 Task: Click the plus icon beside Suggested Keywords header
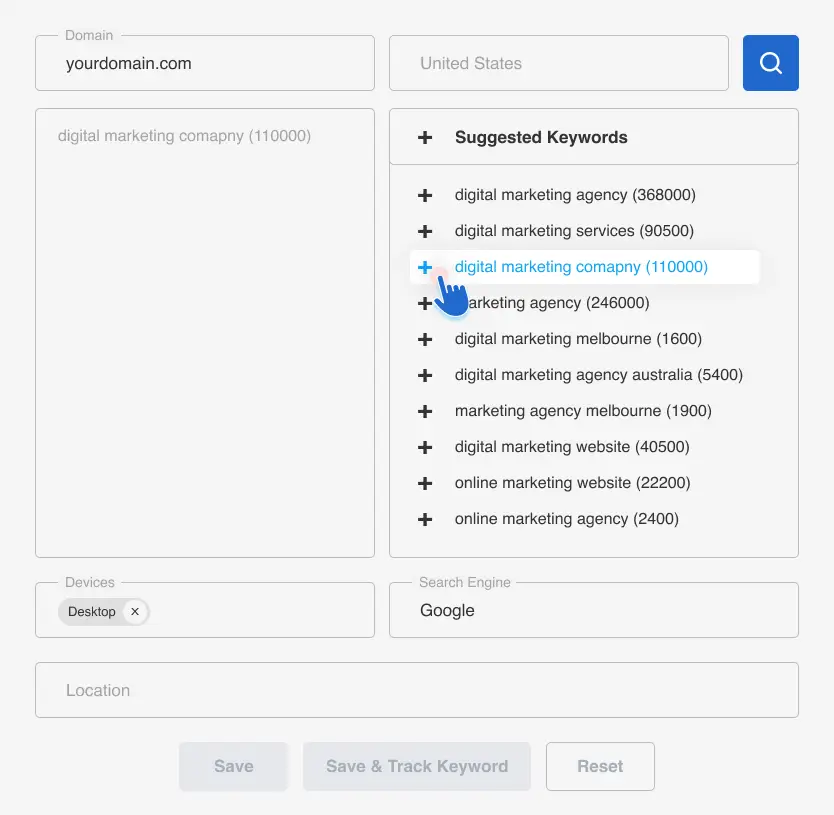[x=425, y=137]
